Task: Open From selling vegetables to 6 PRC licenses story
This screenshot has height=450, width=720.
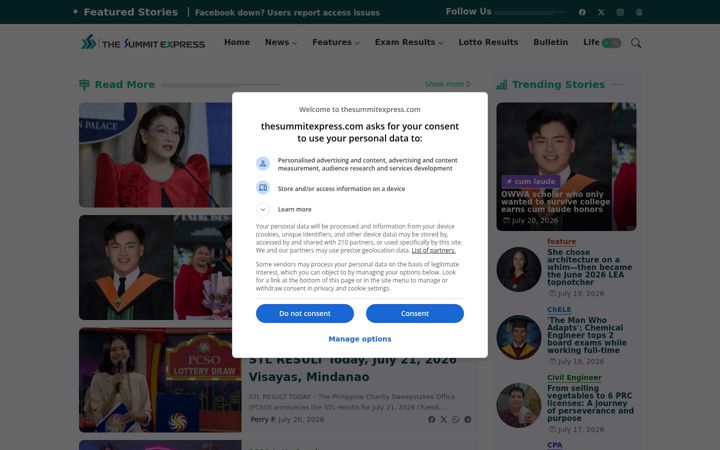Action: (x=590, y=403)
